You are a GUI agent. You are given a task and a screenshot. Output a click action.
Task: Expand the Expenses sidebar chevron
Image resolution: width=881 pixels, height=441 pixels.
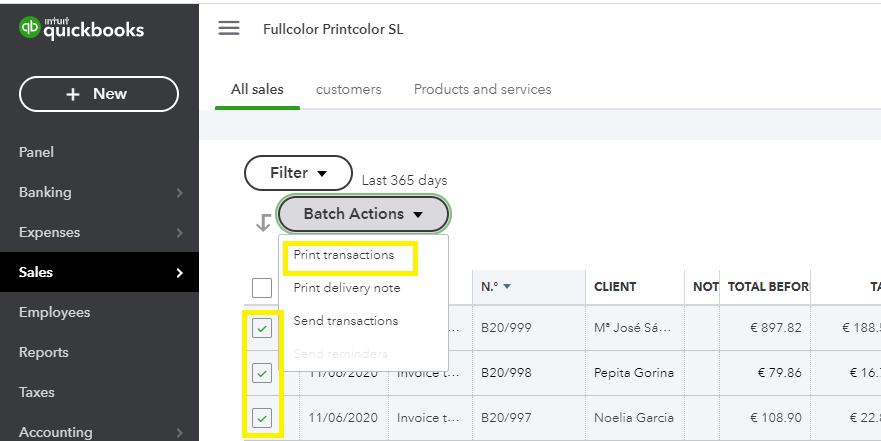tap(179, 232)
